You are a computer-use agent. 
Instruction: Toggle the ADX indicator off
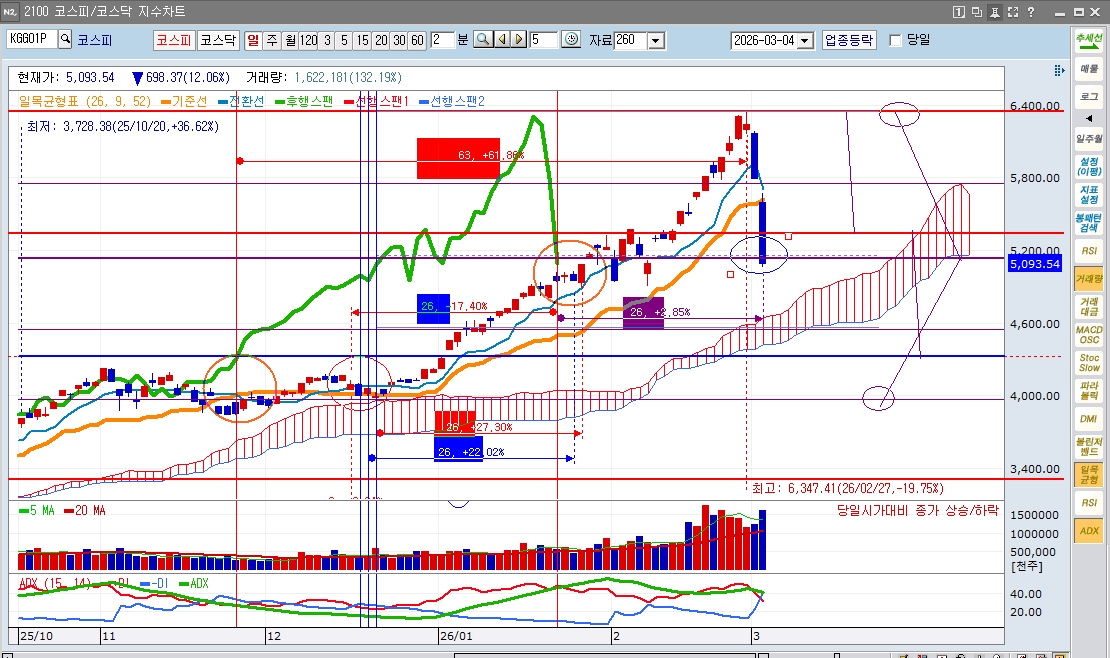pyautogui.click(x=1089, y=531)
